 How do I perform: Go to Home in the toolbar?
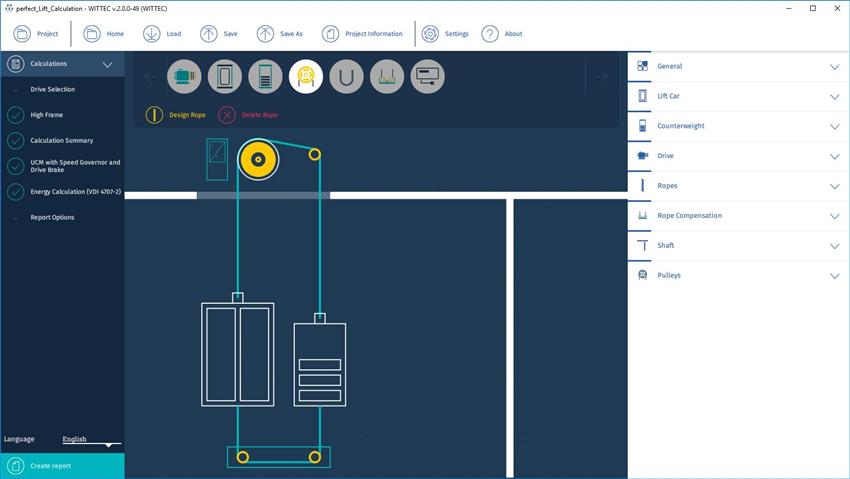point(104,34)
